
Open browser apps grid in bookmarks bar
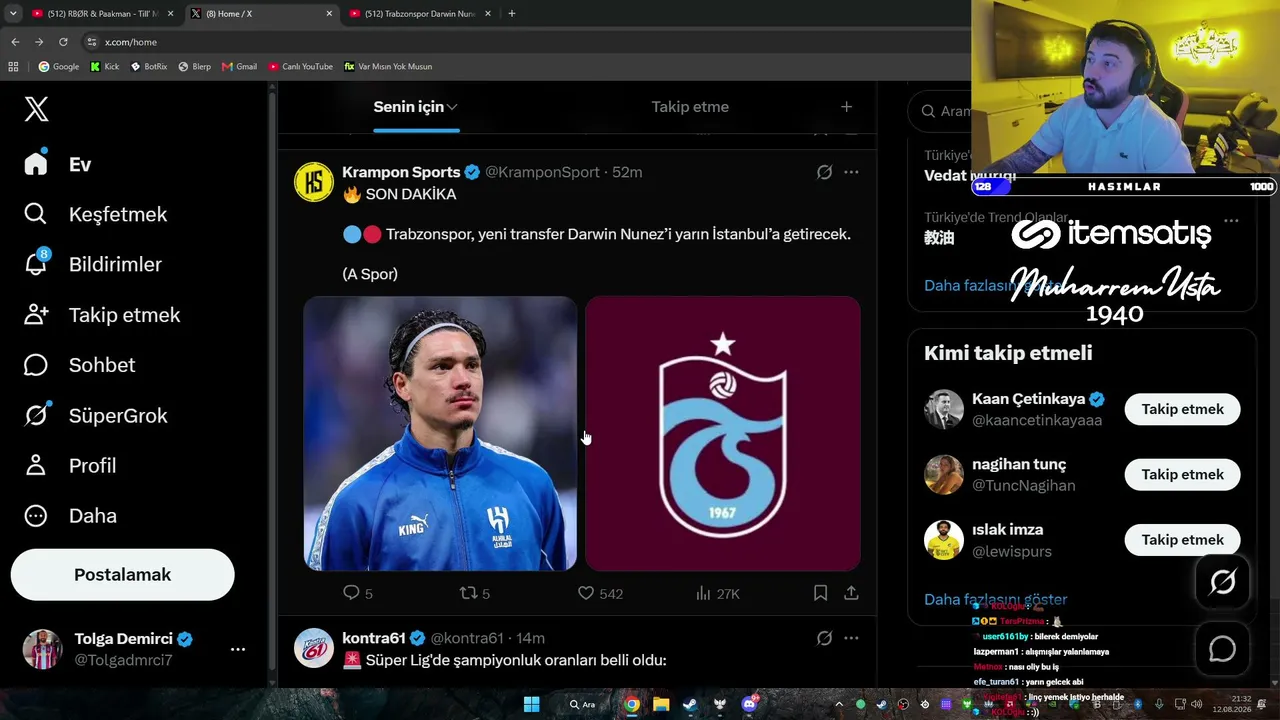(13, 67)
